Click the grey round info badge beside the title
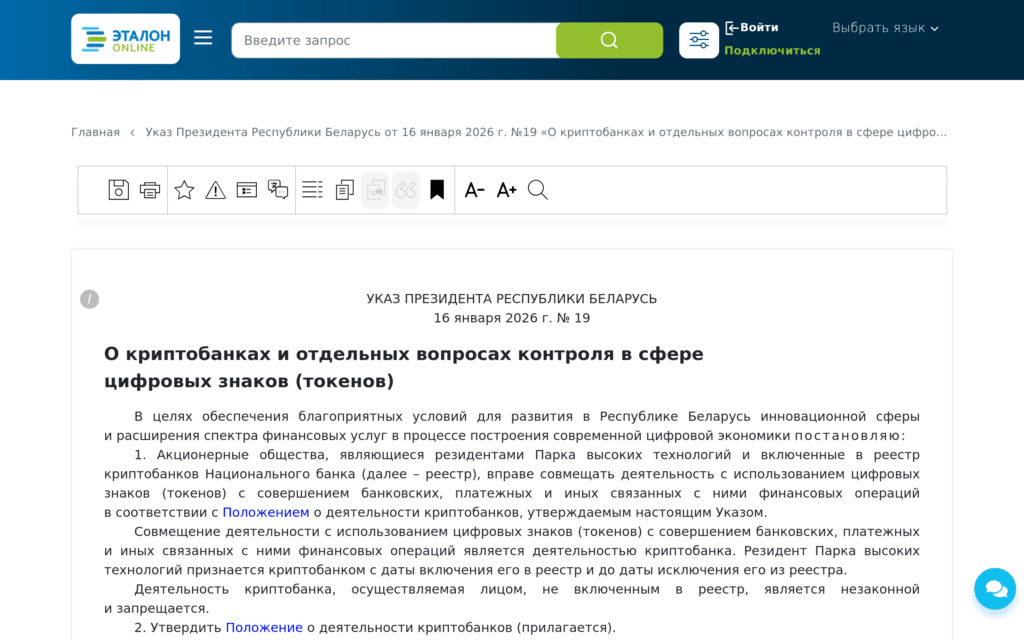The image size is (1024, 640). pos(89,299)
